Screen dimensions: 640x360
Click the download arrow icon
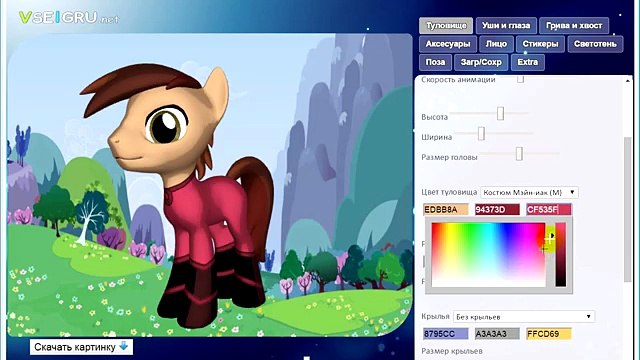(124, 346)
